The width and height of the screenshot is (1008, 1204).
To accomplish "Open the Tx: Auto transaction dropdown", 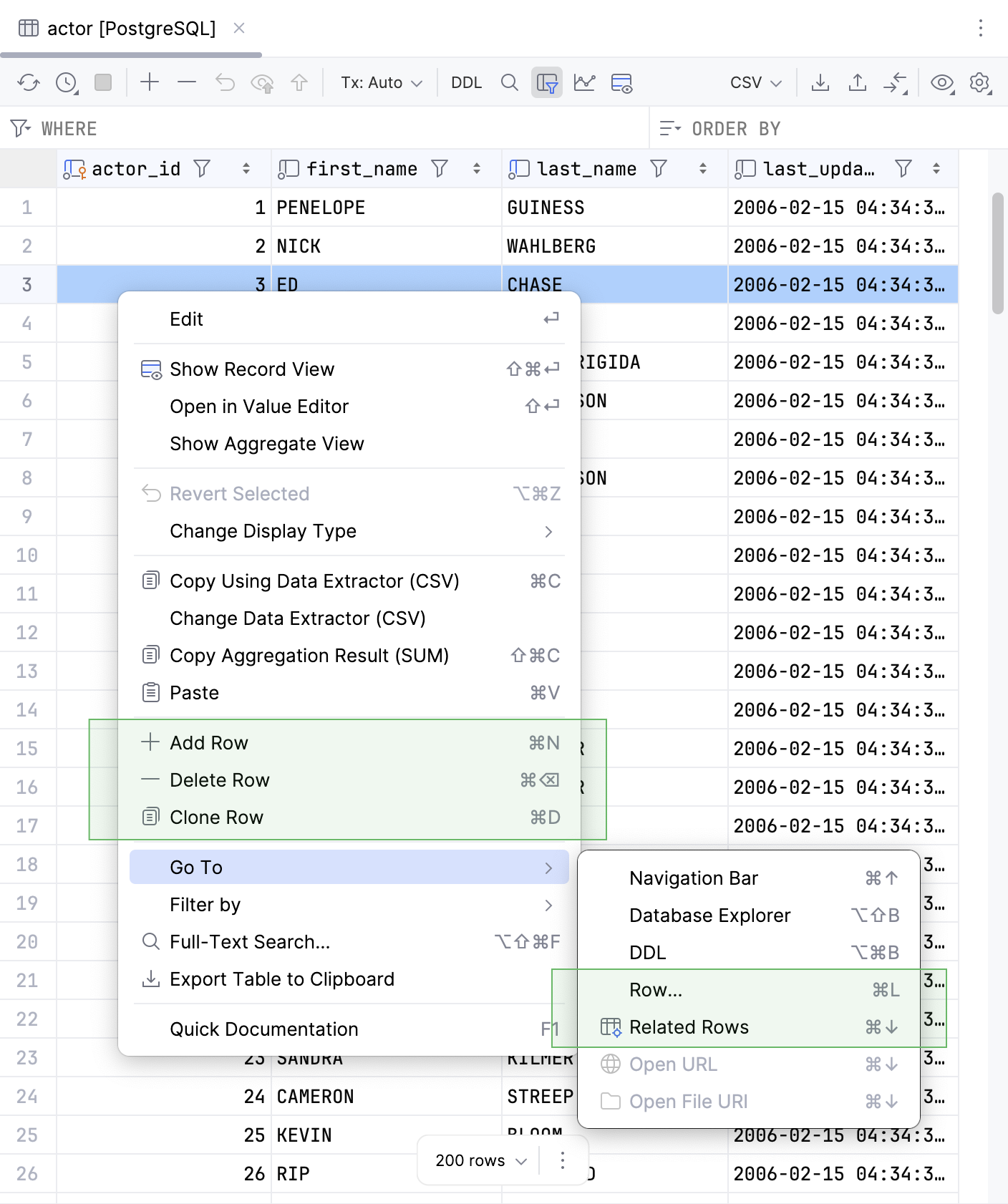I will (381, 82).
